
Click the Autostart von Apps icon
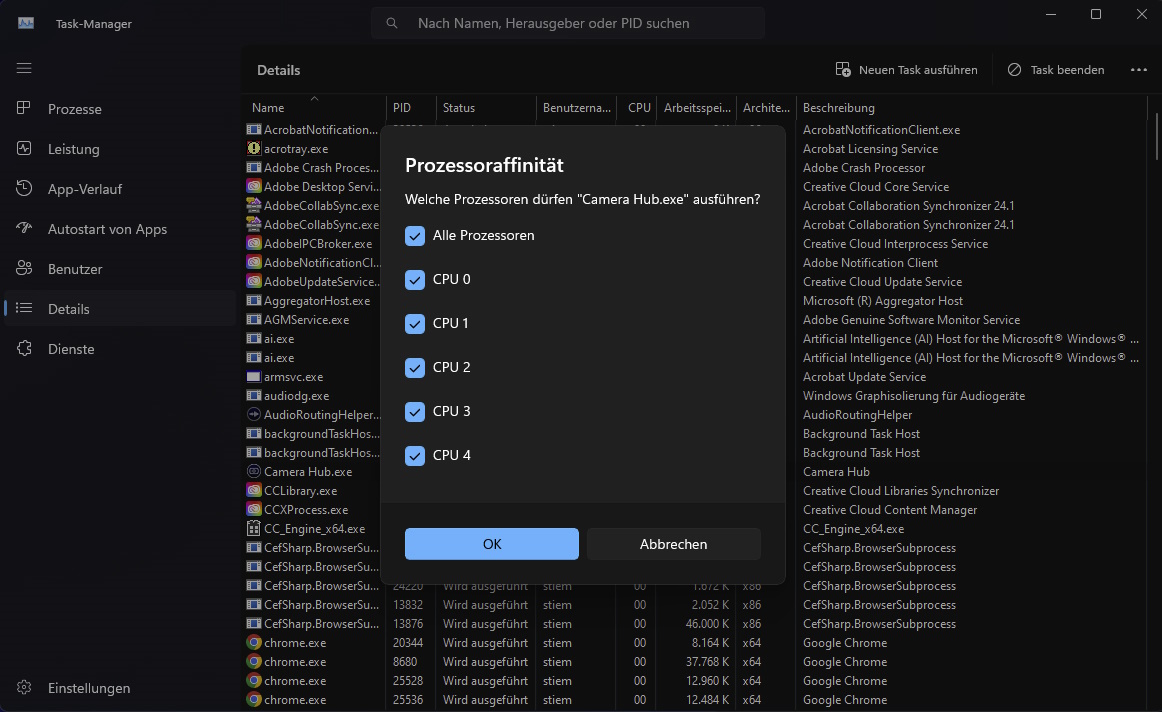point(24,228)
